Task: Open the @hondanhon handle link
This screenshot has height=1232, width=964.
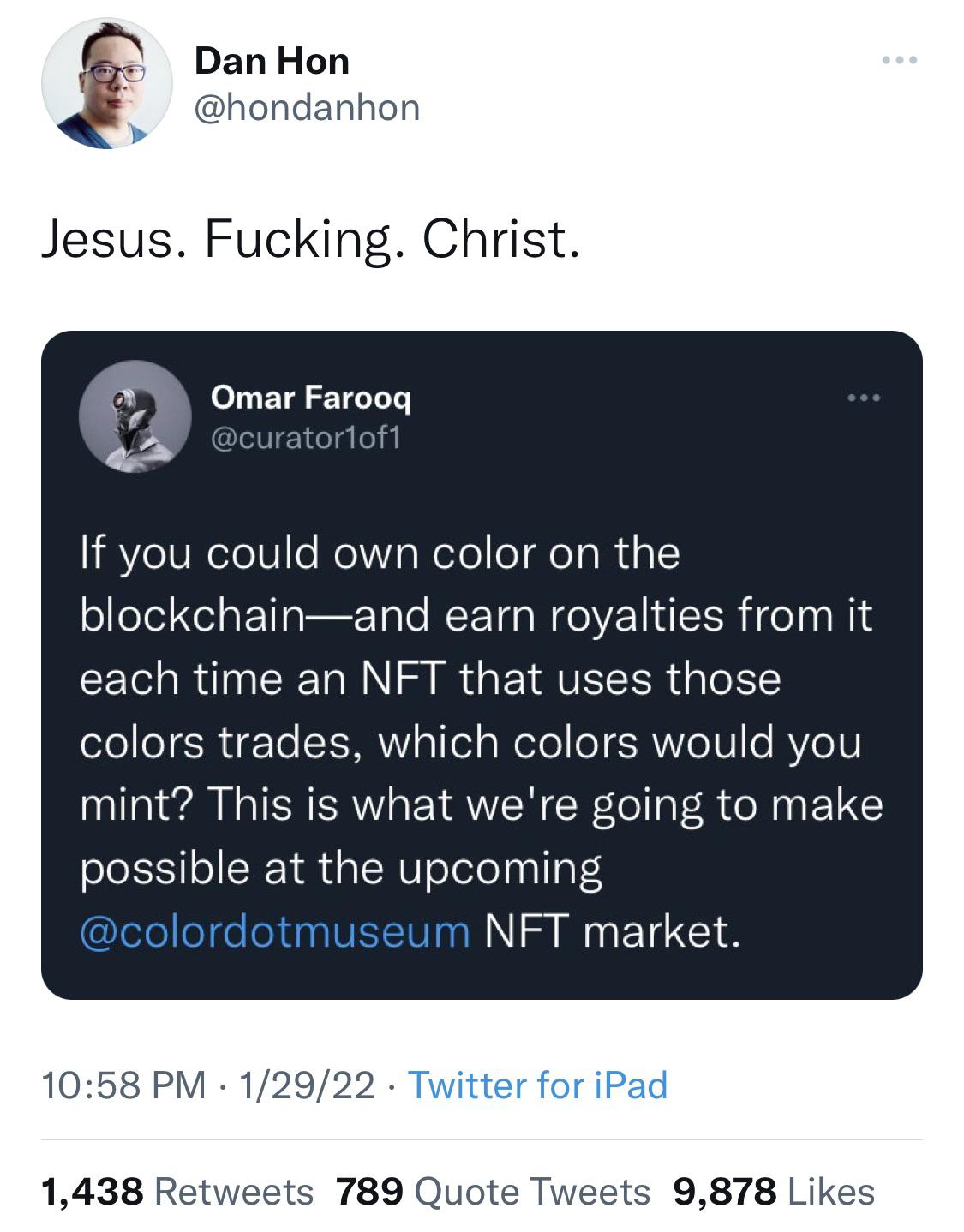Action: tap(308, 108)
